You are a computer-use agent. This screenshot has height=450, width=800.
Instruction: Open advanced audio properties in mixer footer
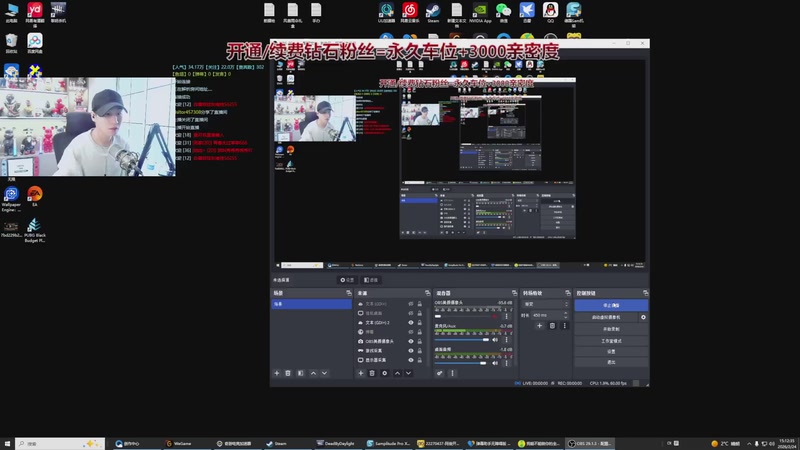click(440, 373)
